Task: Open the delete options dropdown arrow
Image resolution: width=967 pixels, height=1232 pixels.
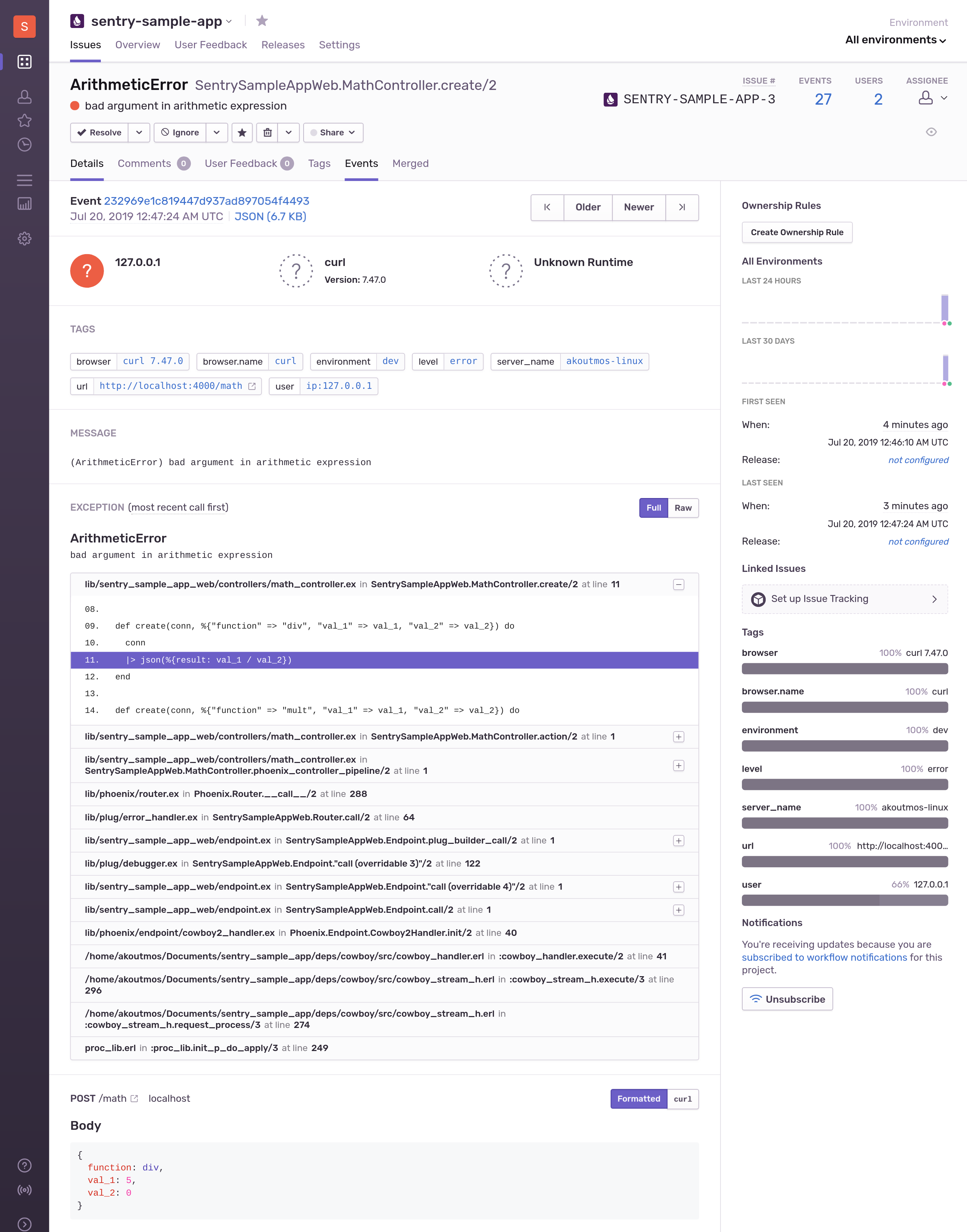Action: (x=288, y=132)
